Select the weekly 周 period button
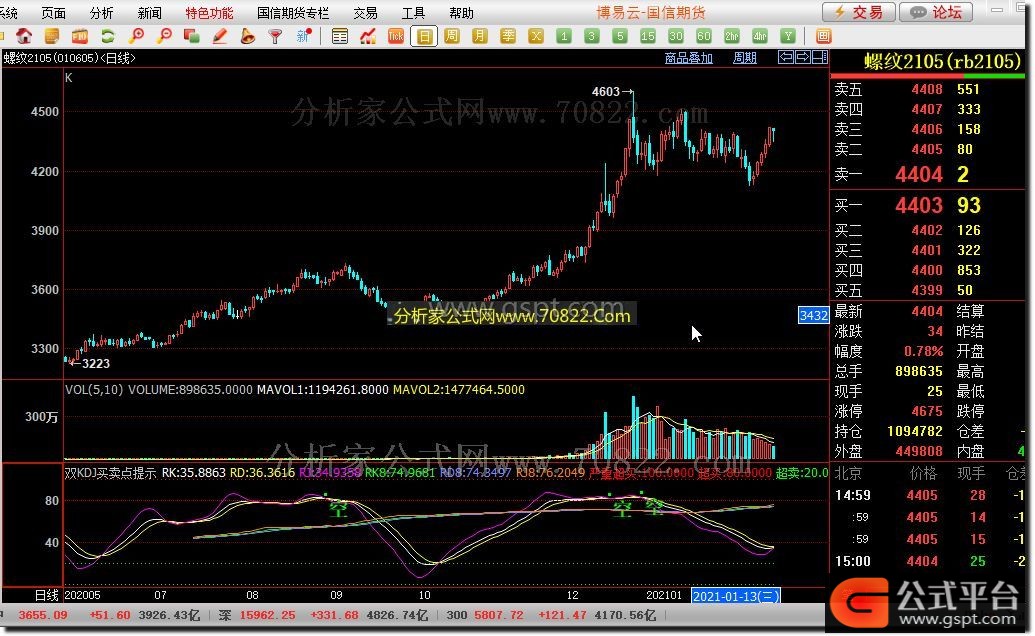Image resolution: width=1035 pixels, height=636 pixels. [452, 36]
